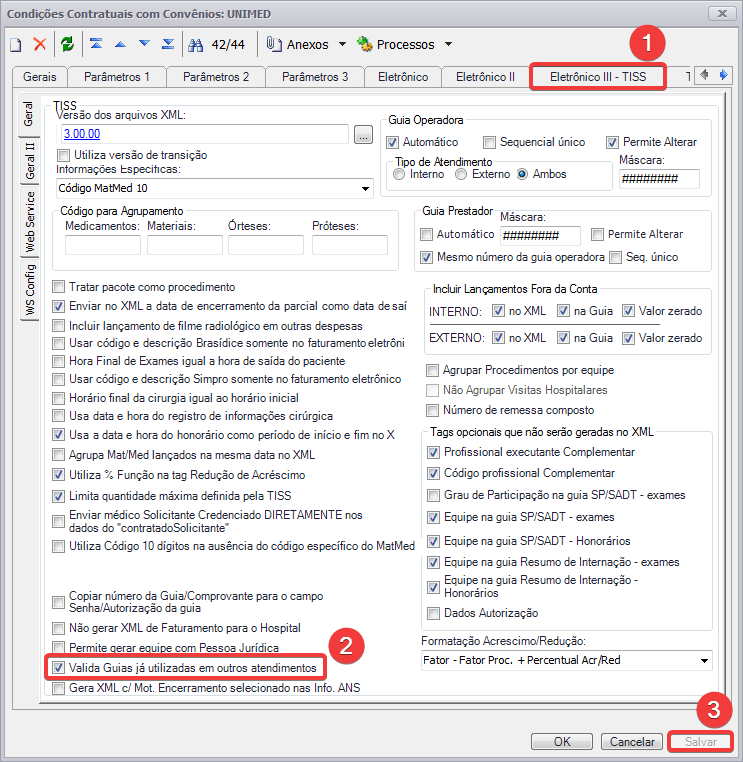This screenshot has height=762, width=743.
Task: Close the Condições Contratuais window
Action: coord(722,14)
